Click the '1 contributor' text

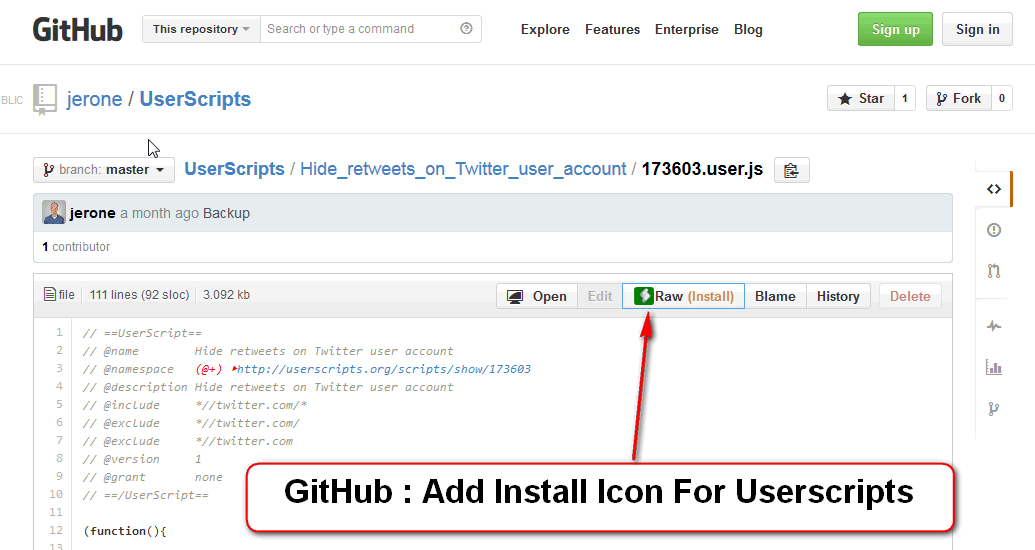pos(76,247)
